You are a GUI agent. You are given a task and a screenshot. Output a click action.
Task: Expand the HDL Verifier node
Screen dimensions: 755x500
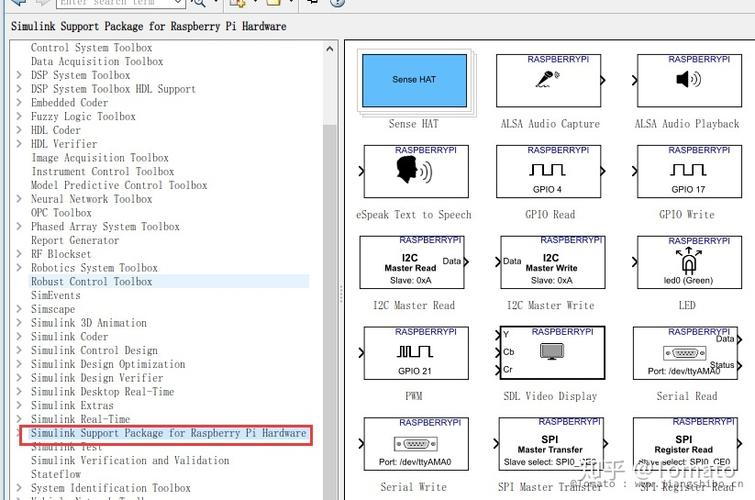tap(19, 144)
